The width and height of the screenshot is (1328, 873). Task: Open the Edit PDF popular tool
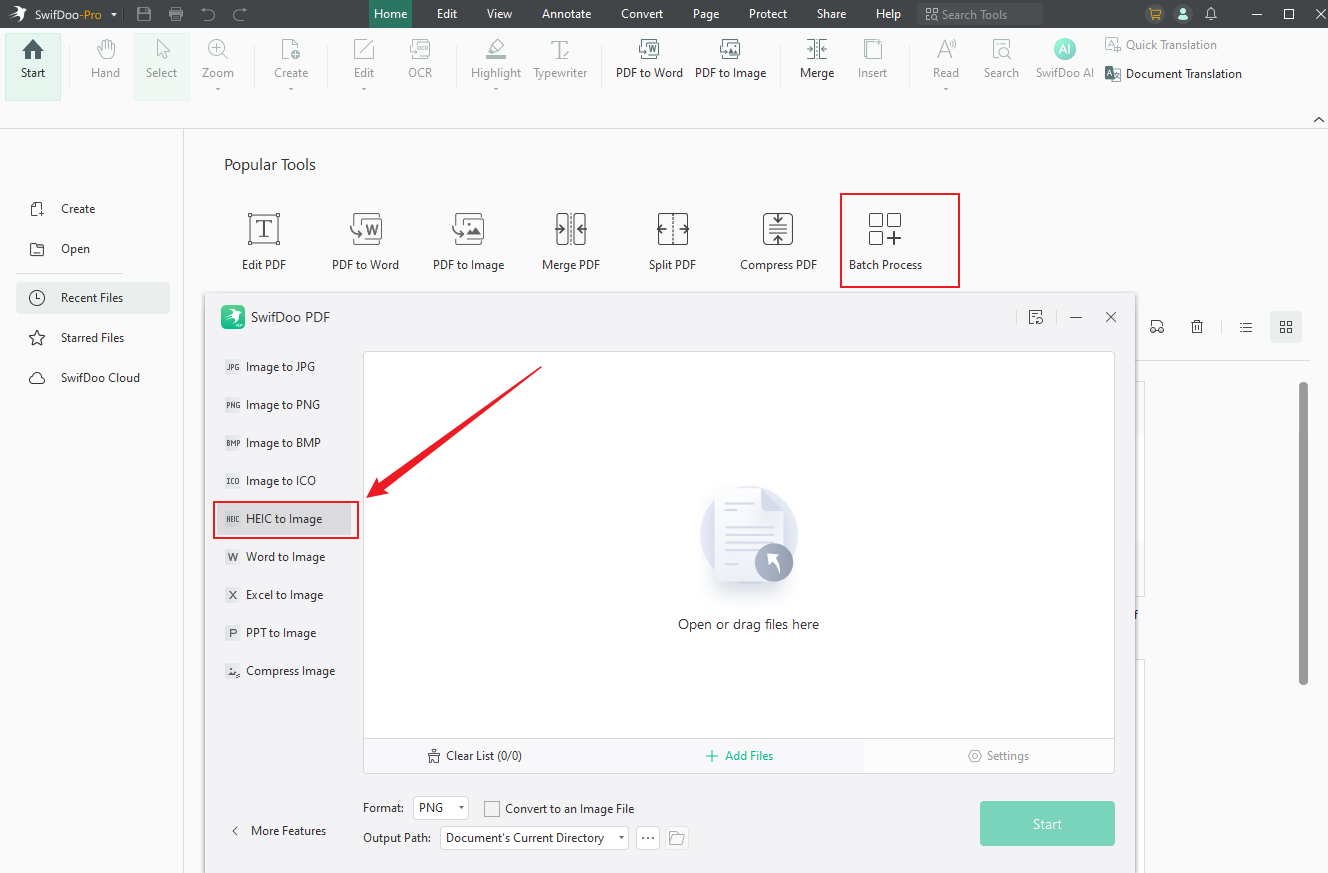[x=263, y=240]
